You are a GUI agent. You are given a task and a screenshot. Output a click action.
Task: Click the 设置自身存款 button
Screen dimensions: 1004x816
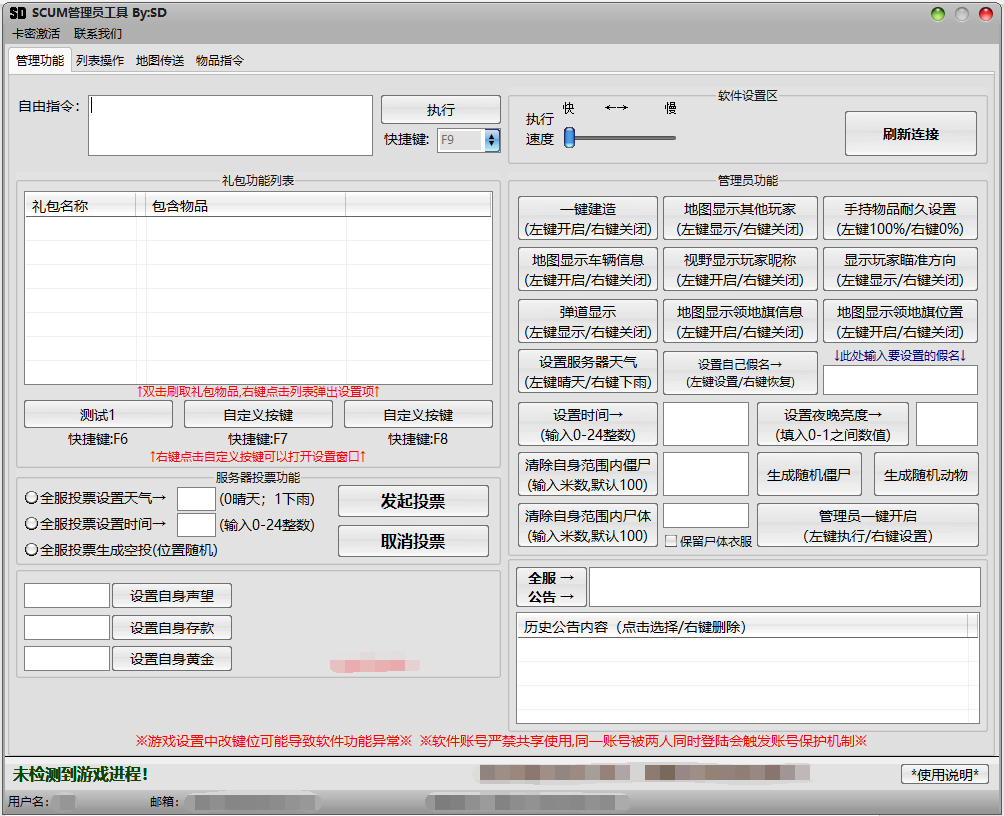click(172, 628)
